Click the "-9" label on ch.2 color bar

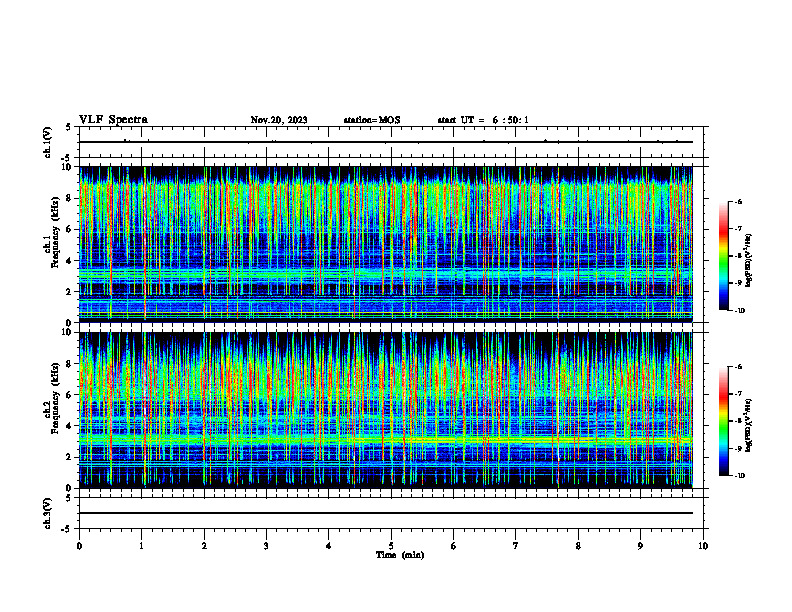[x=738, y=448]
